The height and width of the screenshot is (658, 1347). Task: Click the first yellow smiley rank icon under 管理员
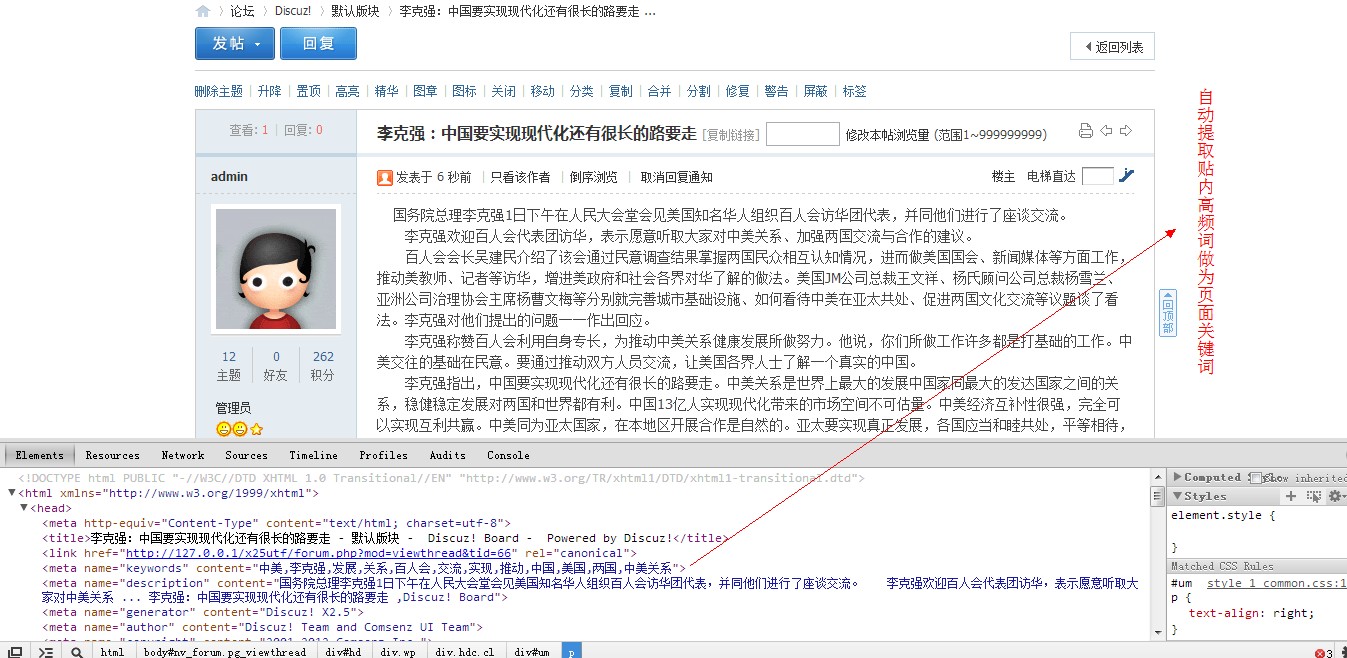coord(223,429)
